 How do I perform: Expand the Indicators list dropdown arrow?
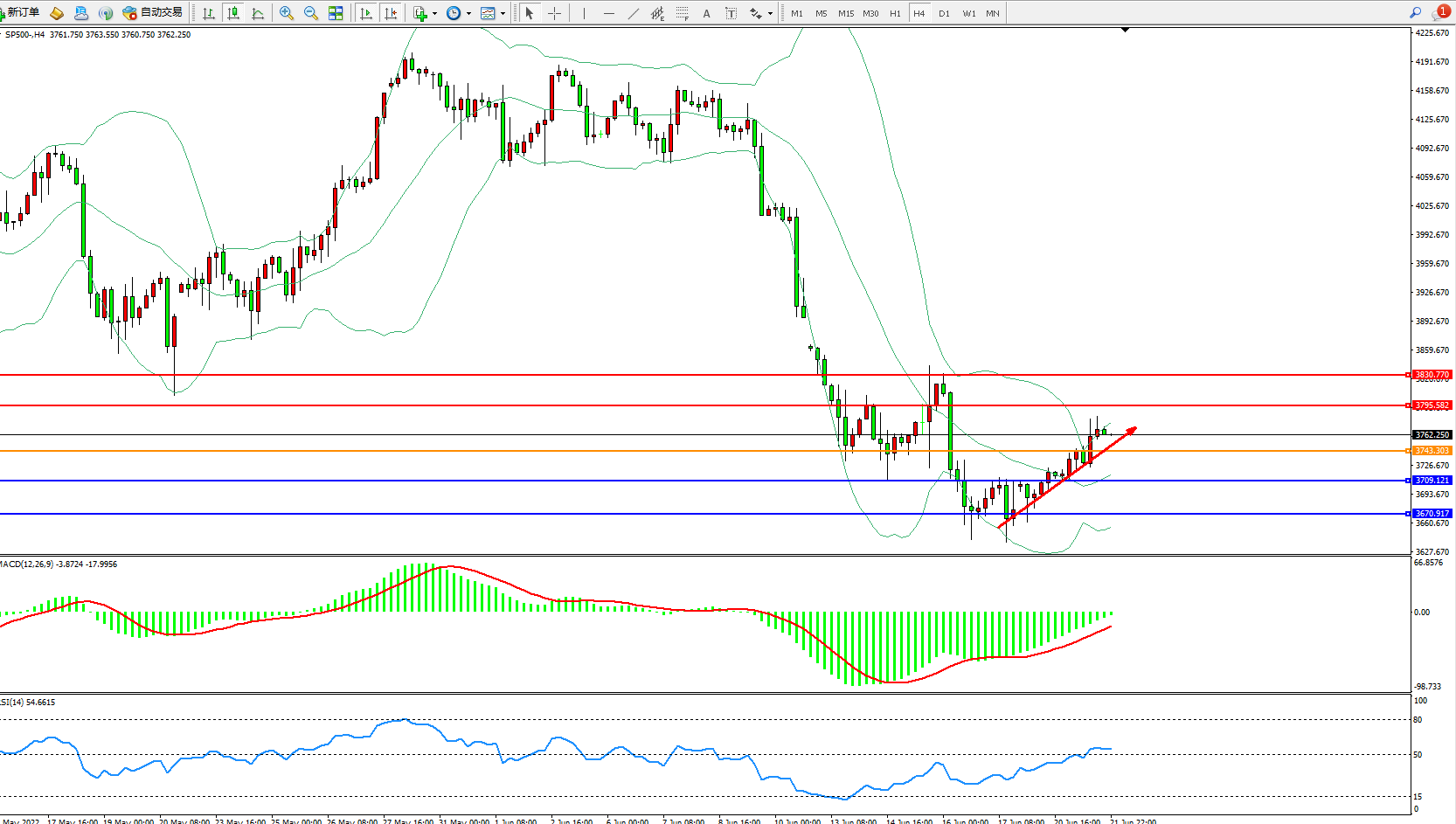pos(434,14)
